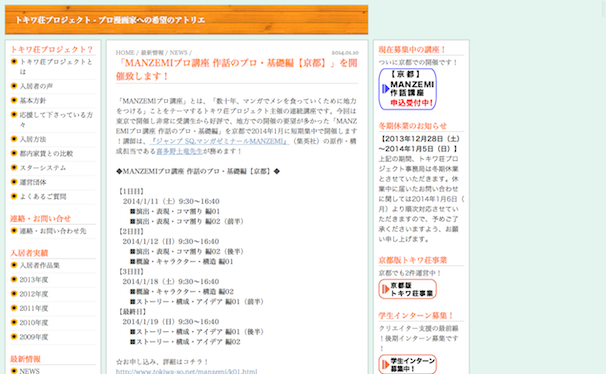The width and height of the screenshot is (606, 374).
Task: Click the 現在募集中の講座! heading
Action: [412, 49]
